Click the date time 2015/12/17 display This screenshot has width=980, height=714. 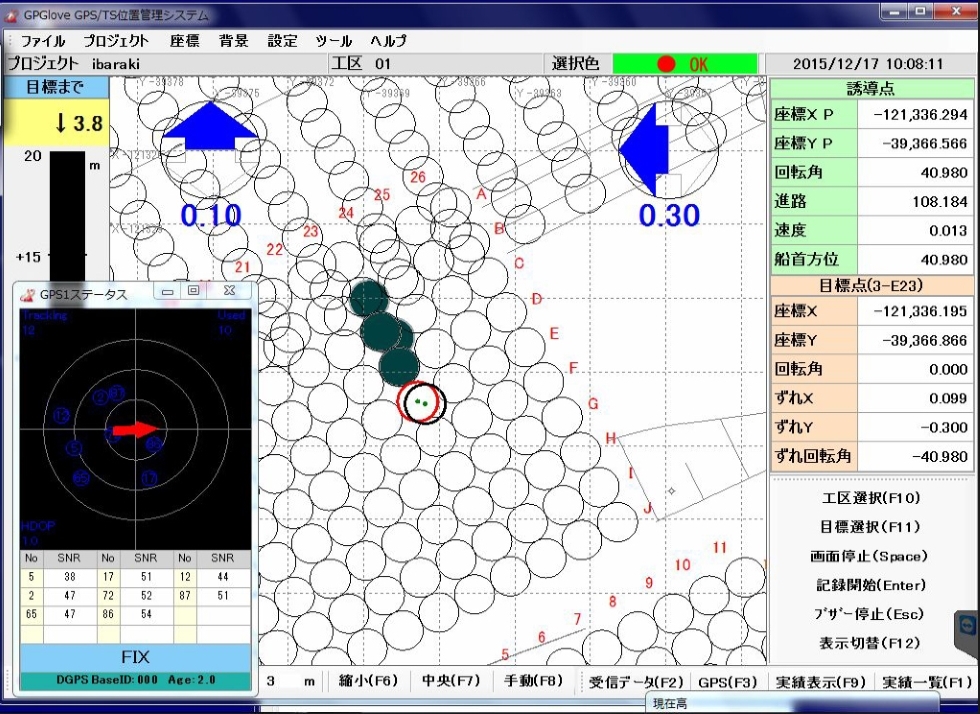point(868,64)
